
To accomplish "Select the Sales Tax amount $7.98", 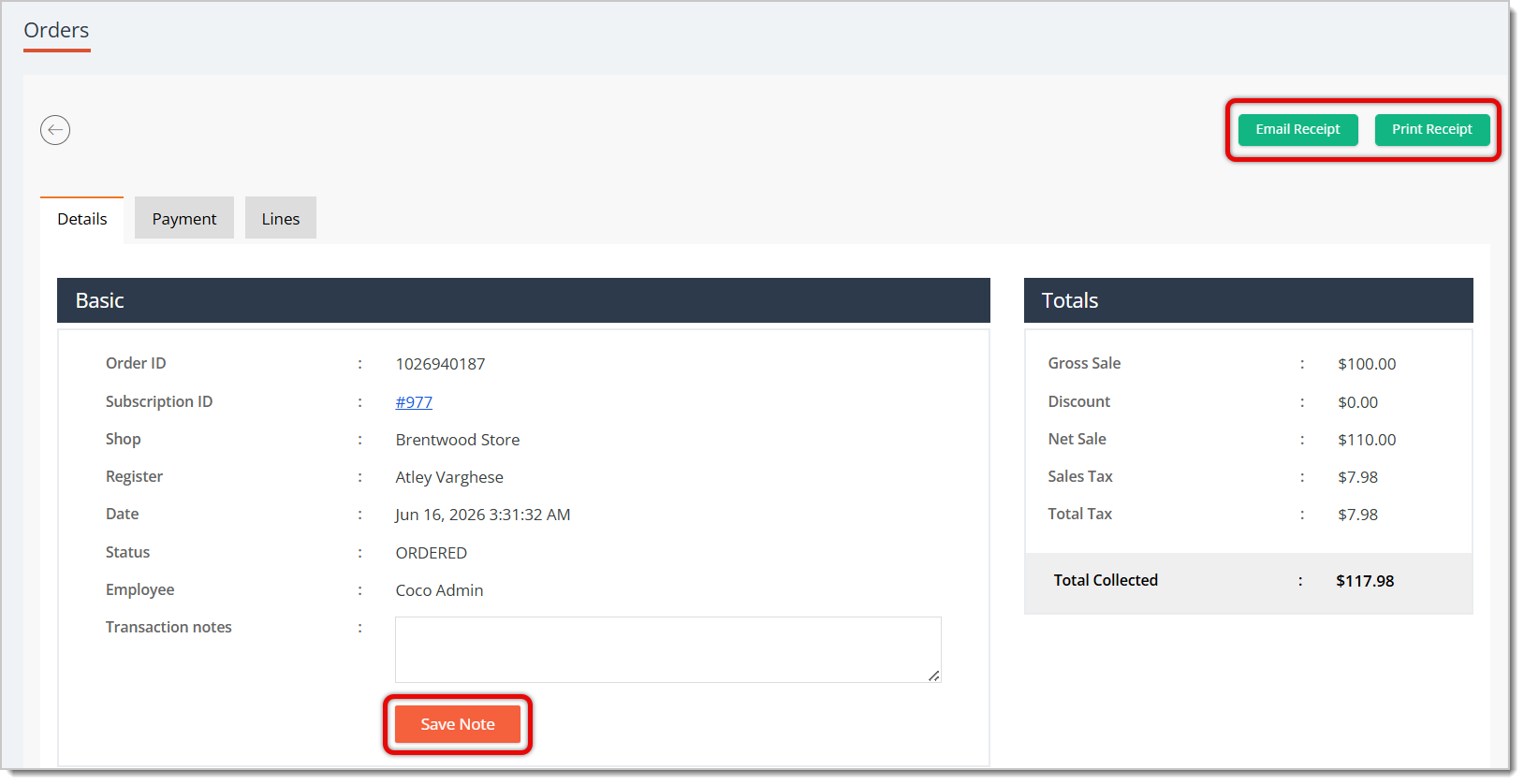I will click(1357, 477).
